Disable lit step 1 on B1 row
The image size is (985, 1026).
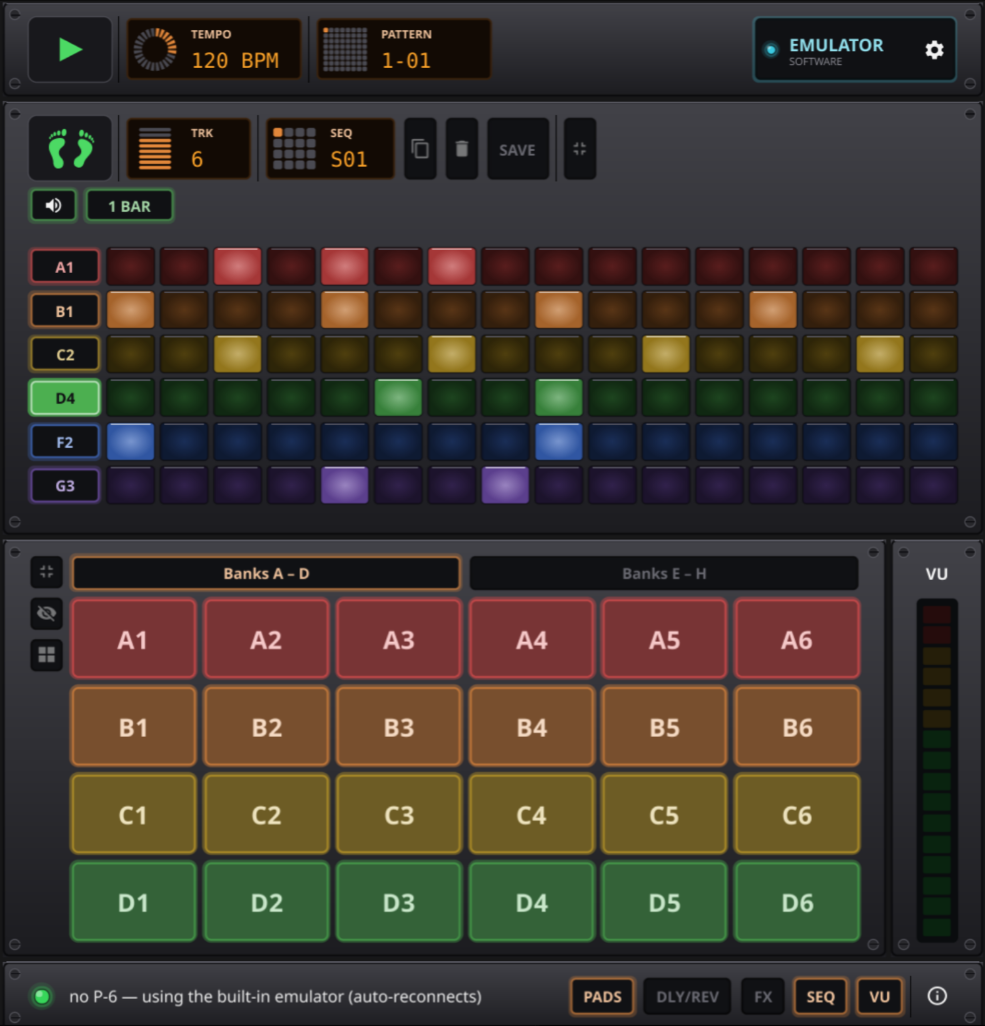[130, 310]
